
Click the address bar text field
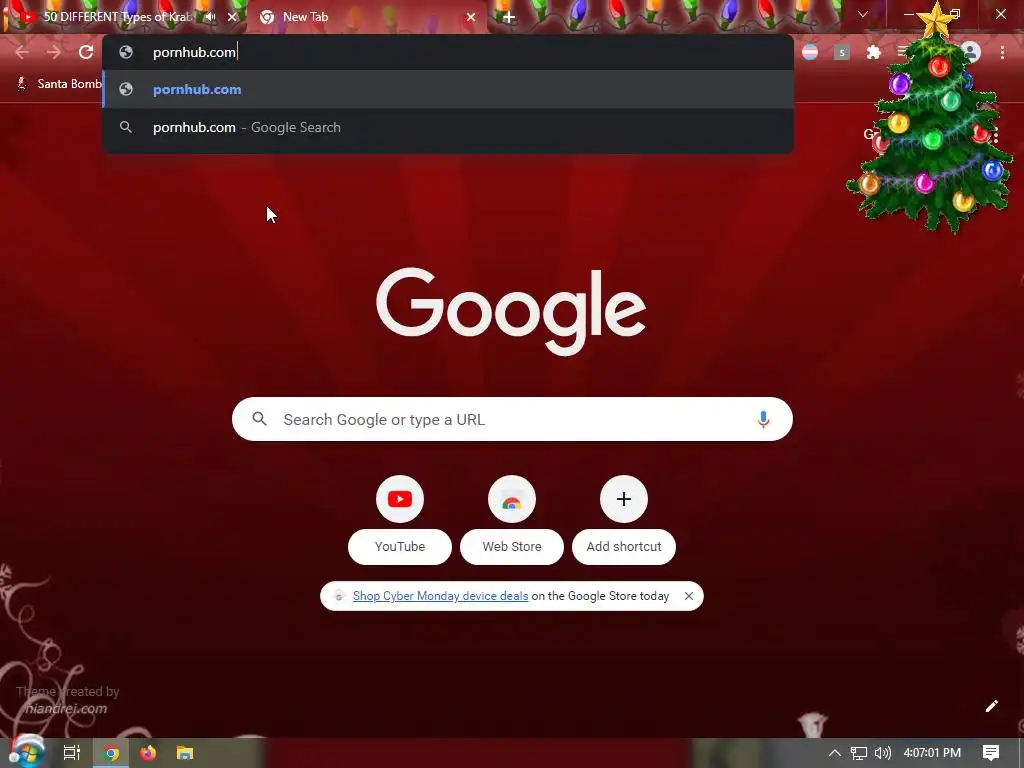point(448,52)
